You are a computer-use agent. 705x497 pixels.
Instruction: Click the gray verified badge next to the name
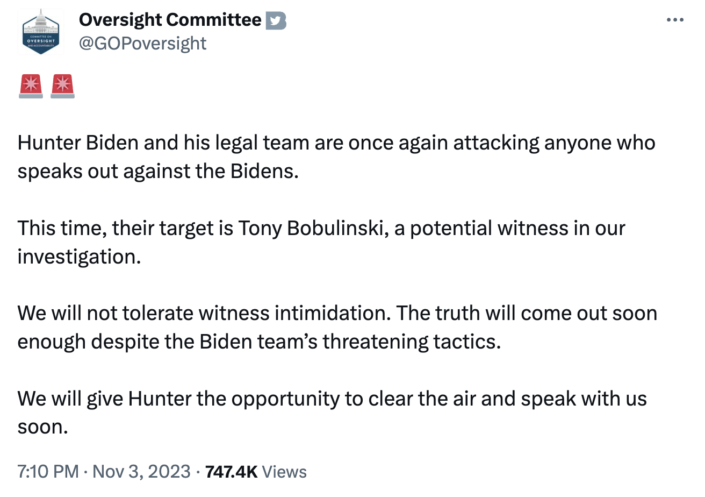pyautogui.click(x=276, y=21)
